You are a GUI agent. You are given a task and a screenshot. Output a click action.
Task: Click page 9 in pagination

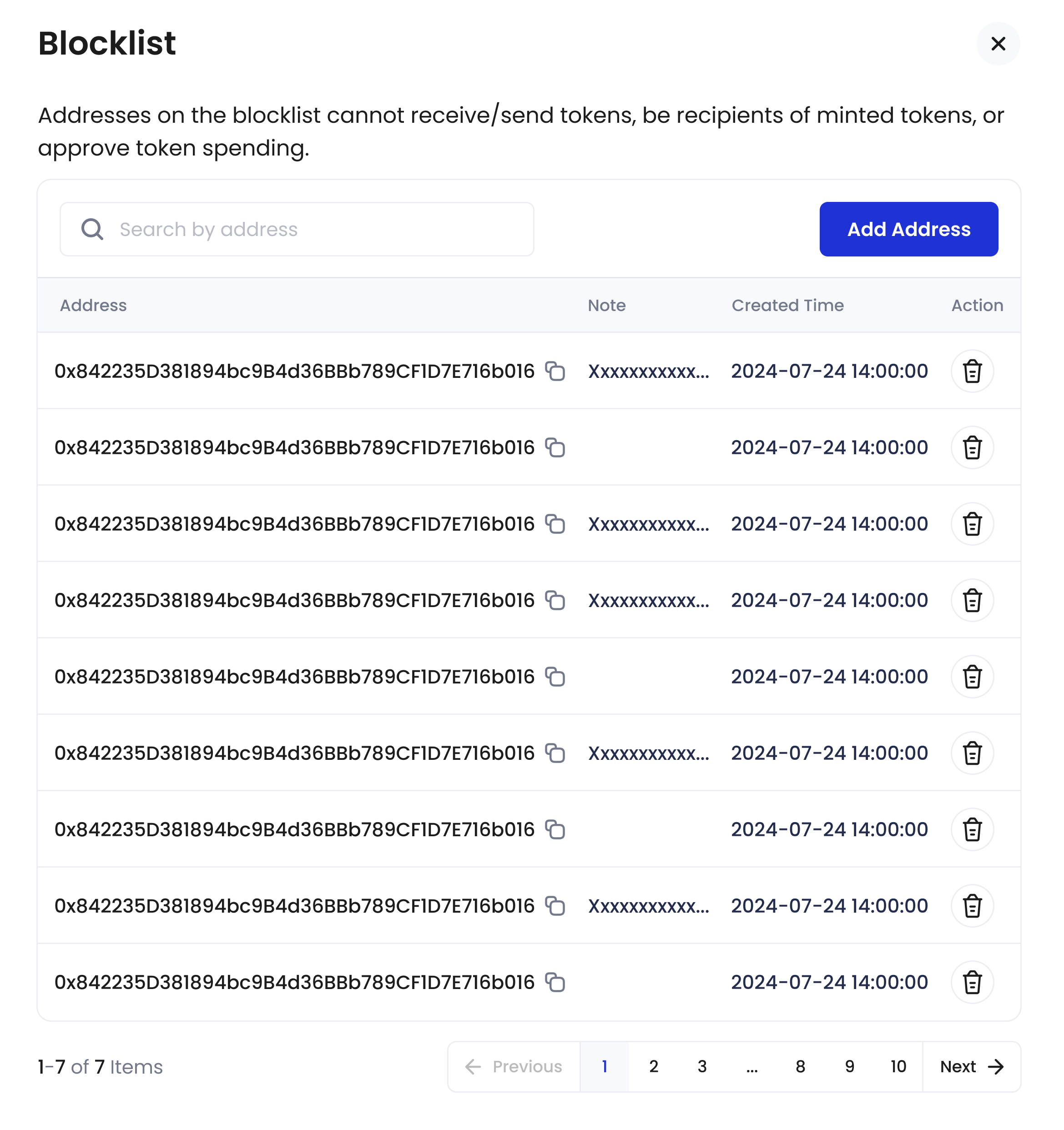click(850, 1067)
